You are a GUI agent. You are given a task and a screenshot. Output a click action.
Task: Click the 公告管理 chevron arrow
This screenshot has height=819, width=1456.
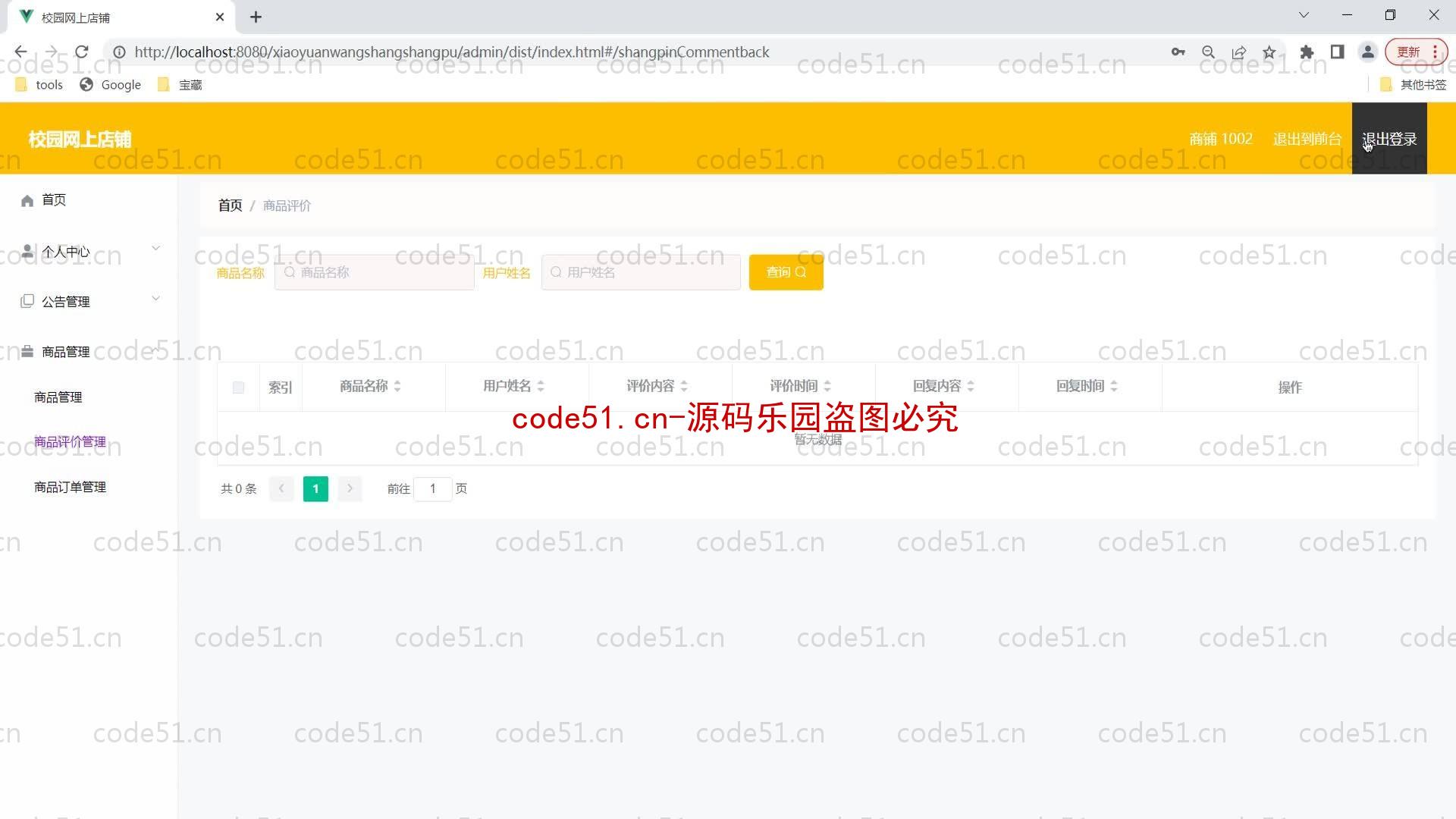point(155,298)
